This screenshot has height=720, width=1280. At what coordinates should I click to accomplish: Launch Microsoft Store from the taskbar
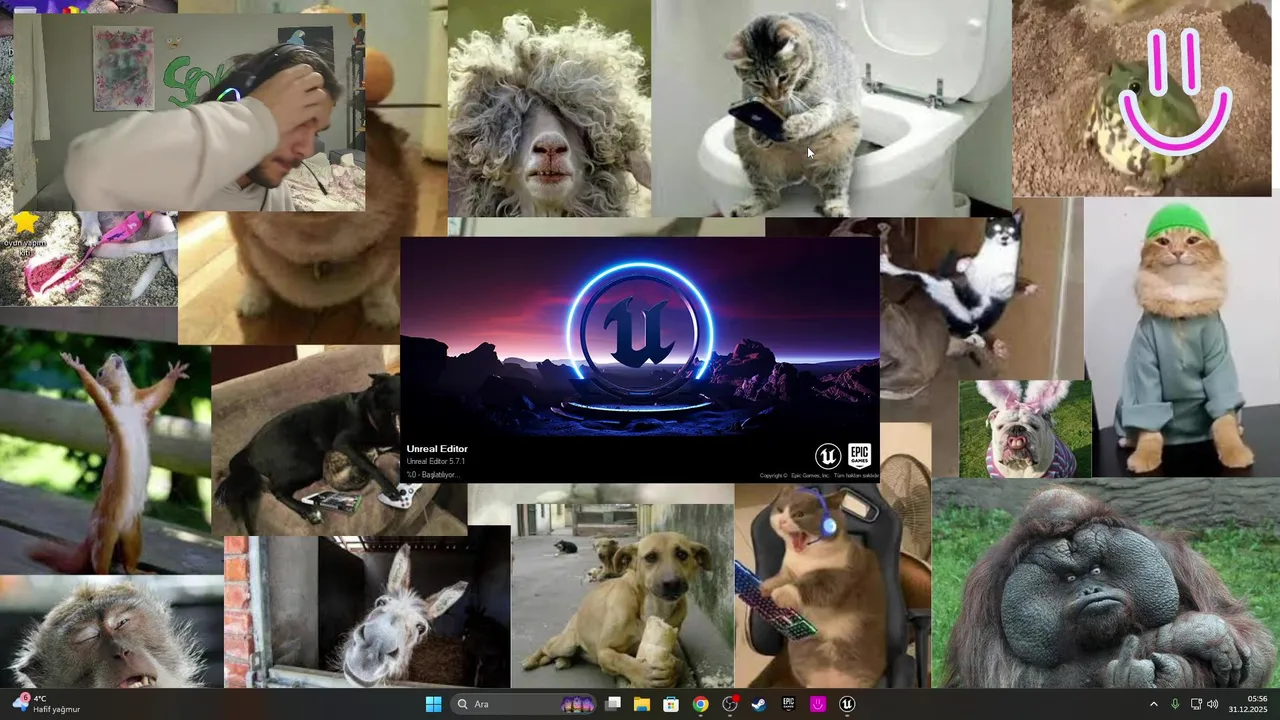[x=671, y=704]
